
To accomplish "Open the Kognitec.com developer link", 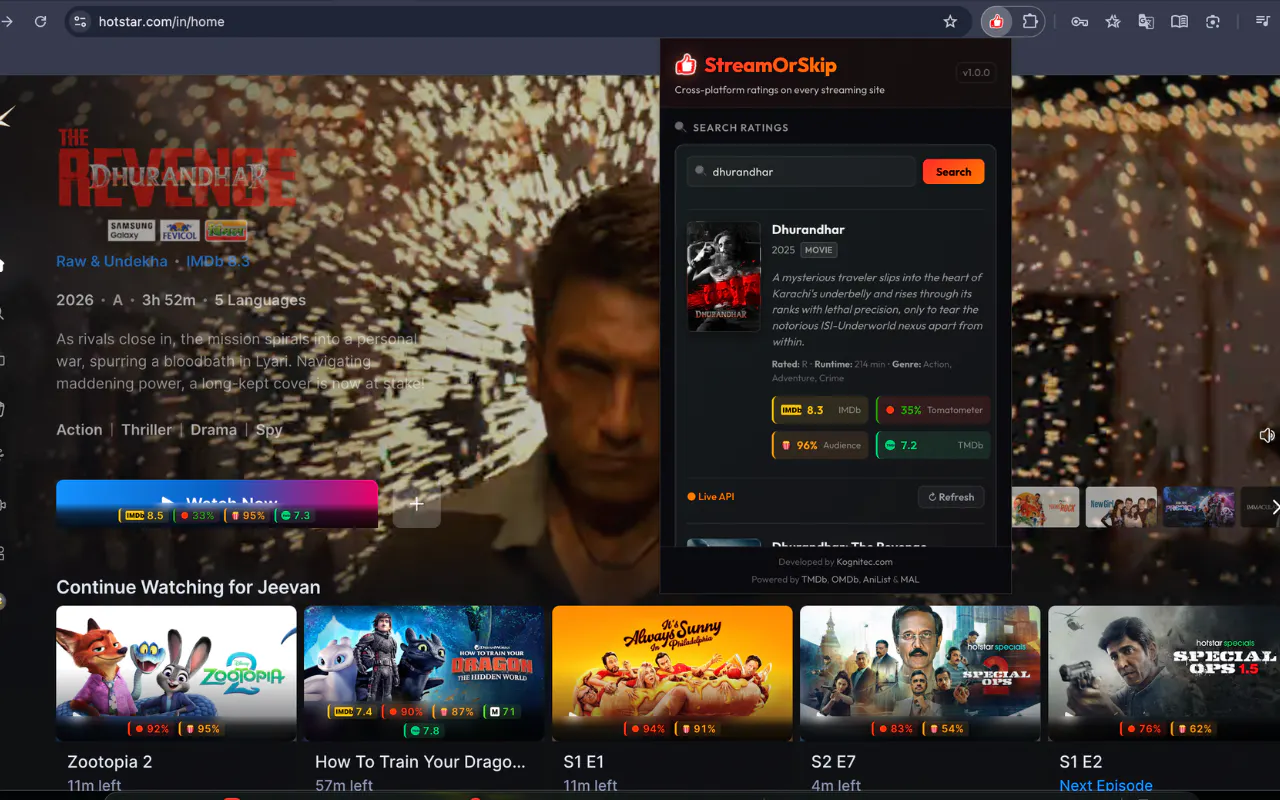I will (864, 562).
